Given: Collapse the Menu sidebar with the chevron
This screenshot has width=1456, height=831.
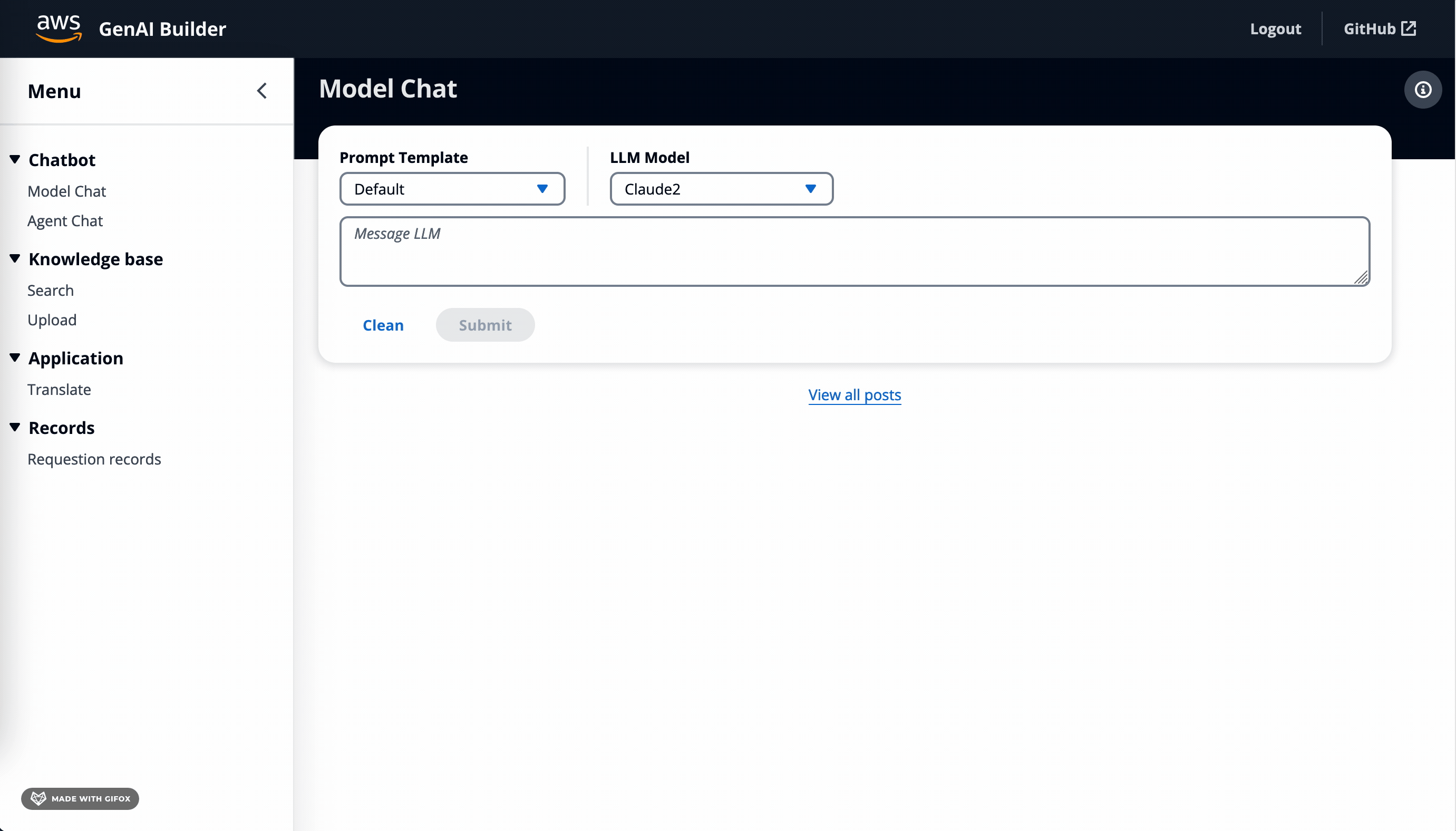Looking at the screenshot, I should click(x=262, y=91).
